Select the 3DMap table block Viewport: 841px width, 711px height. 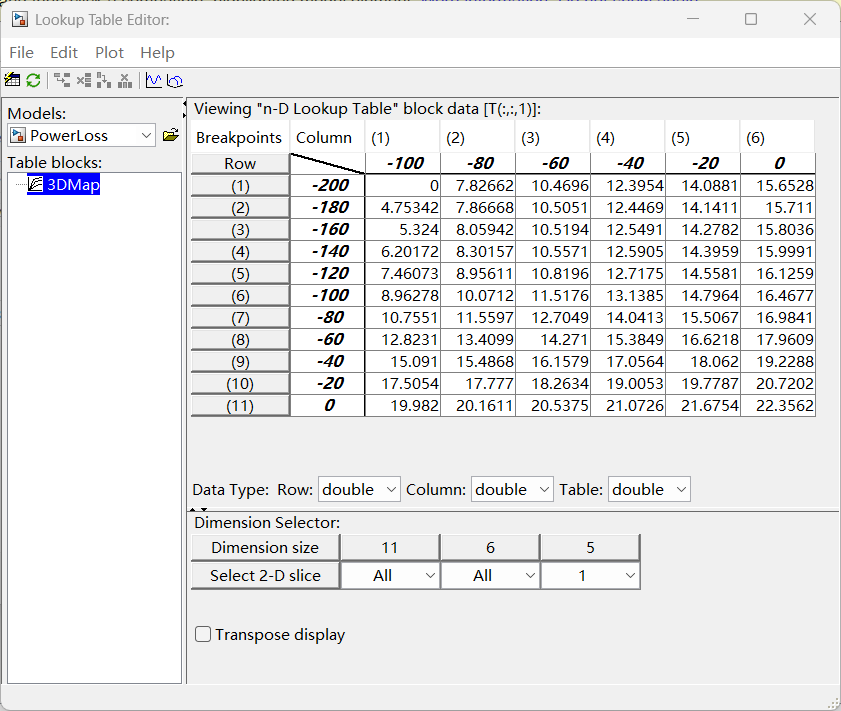point(63,184)
